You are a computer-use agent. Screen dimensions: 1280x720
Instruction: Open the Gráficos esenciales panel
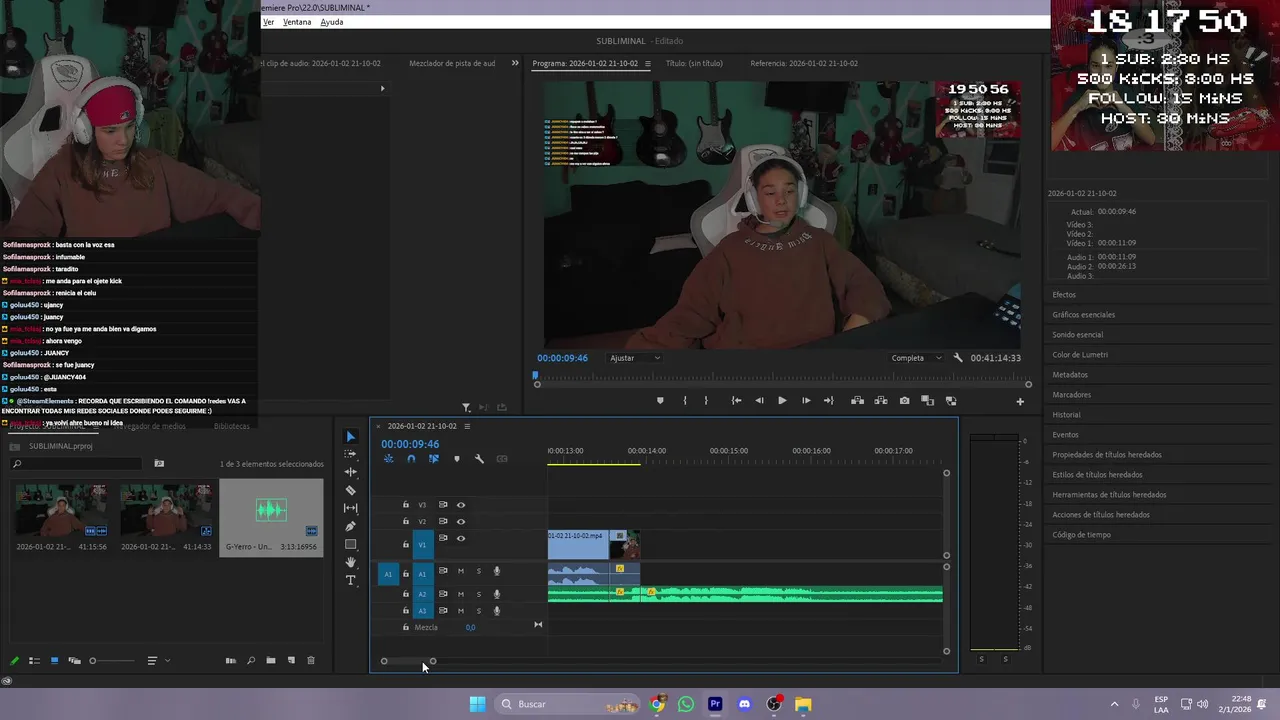1083,315
